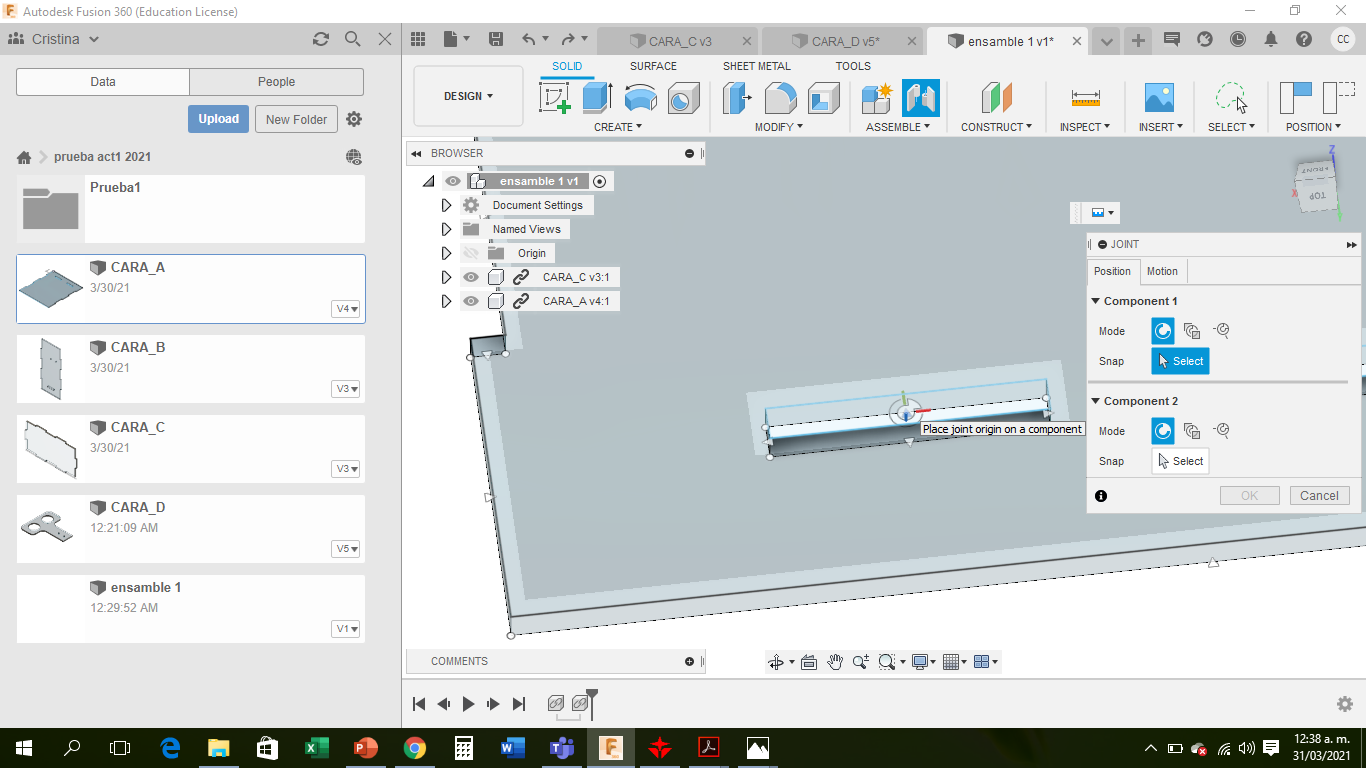The width and height of the screenshot is (1366, 768).
Task: Select the Offset Plane construct icon
Action: 996,98
